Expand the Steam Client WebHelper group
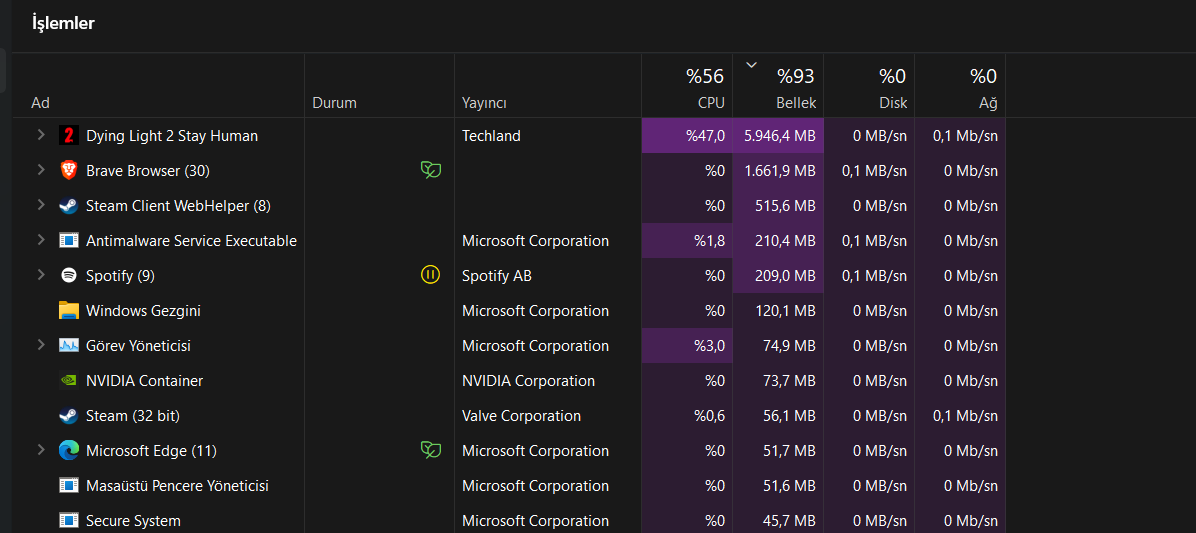Screen dimensions: 1196x533 point(41,205)
